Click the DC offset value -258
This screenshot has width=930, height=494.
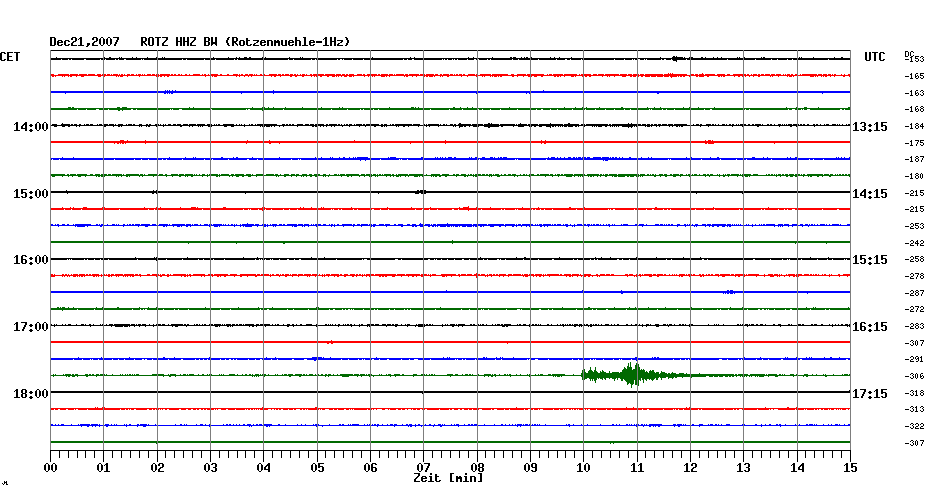[x=915, y=259]
